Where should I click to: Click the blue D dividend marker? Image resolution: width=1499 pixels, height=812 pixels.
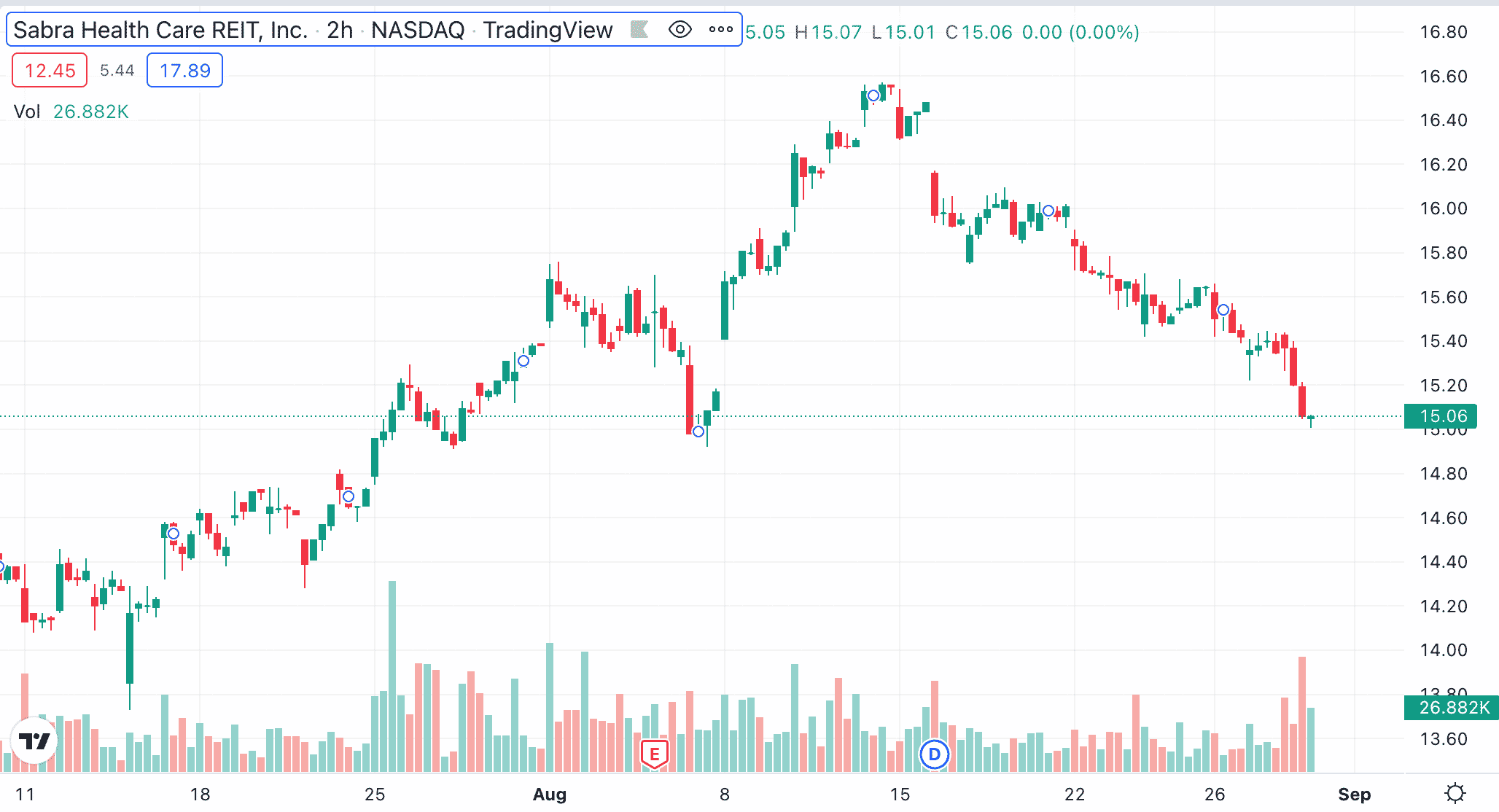pyautogui.click(x=934, y=754)
